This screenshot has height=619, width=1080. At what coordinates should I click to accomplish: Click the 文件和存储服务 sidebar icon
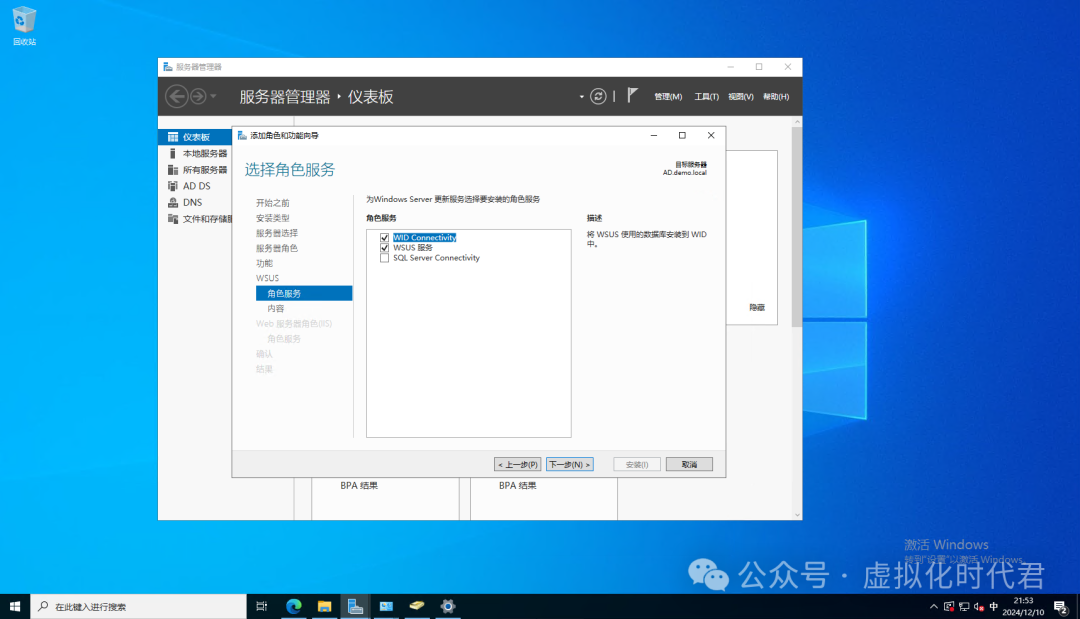173,219
